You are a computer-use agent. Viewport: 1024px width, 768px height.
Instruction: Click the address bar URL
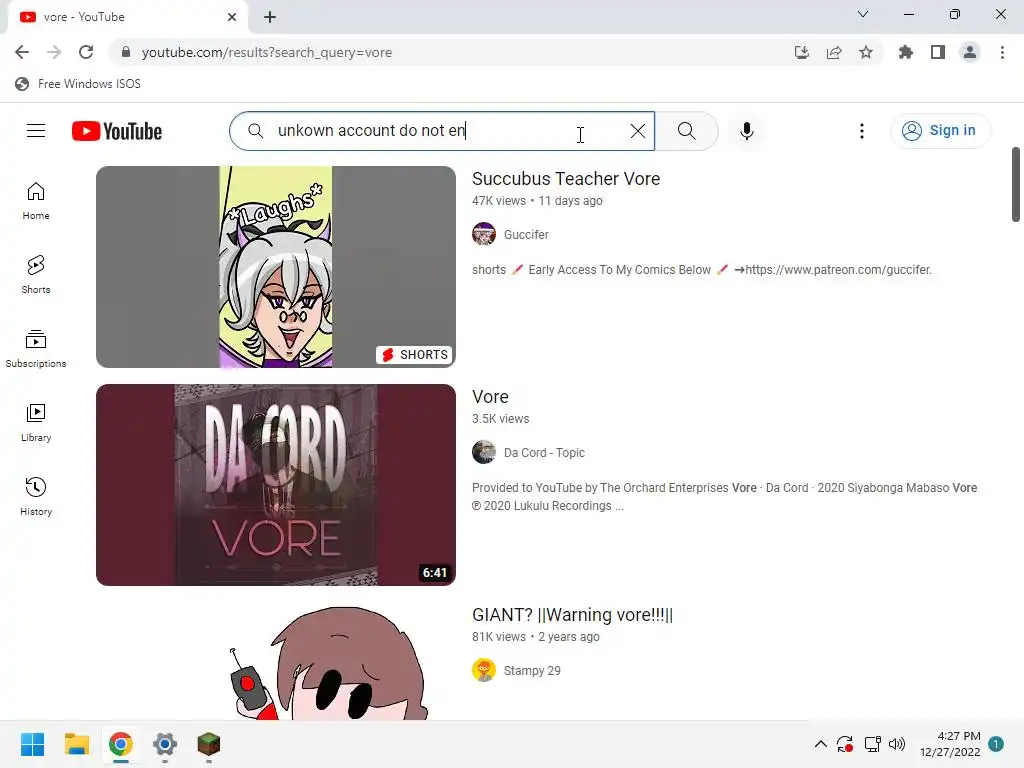click(266, 52)
